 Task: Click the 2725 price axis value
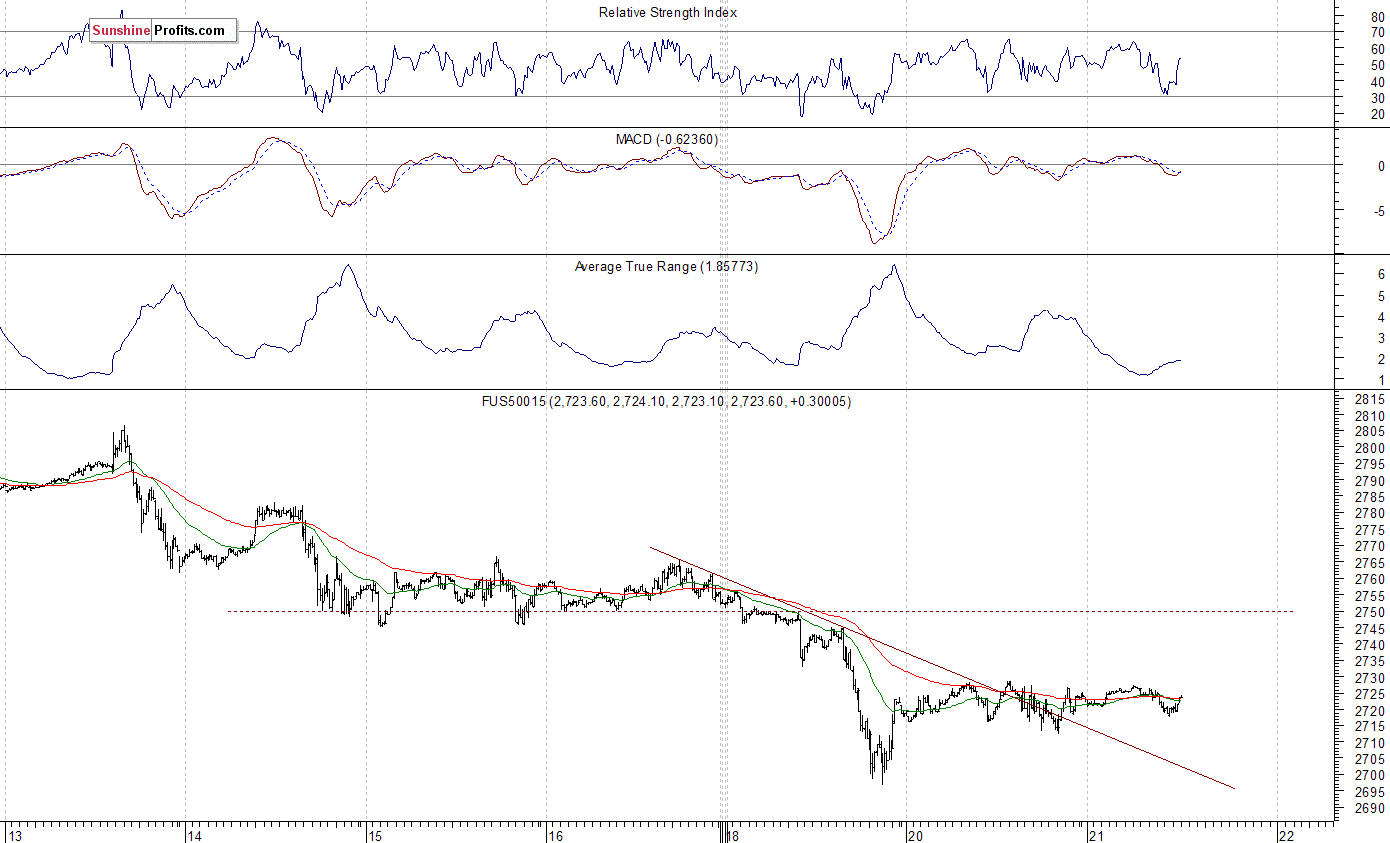1370,694
